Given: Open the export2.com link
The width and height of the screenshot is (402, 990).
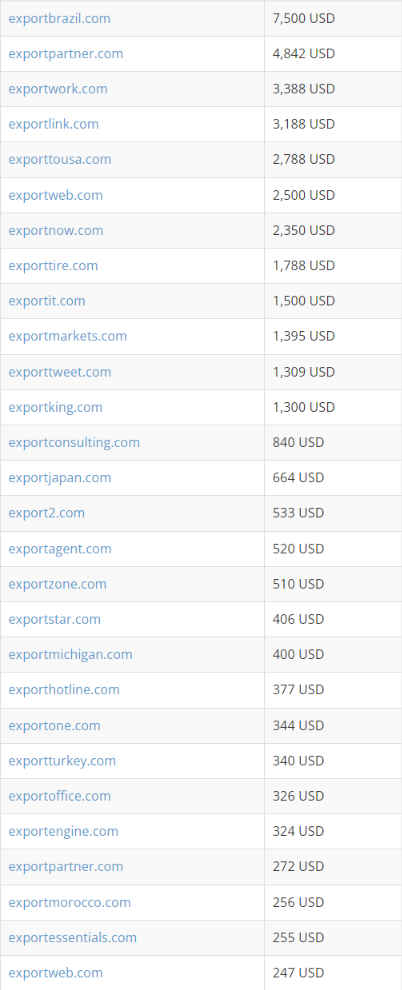Looking at the screenshot, I should [47, 513].
